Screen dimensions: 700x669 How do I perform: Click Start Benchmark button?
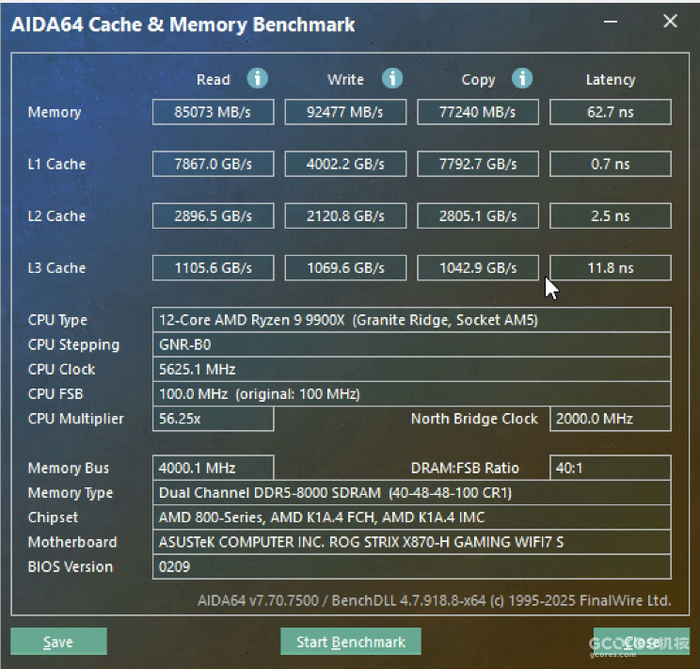pos(350,642)
